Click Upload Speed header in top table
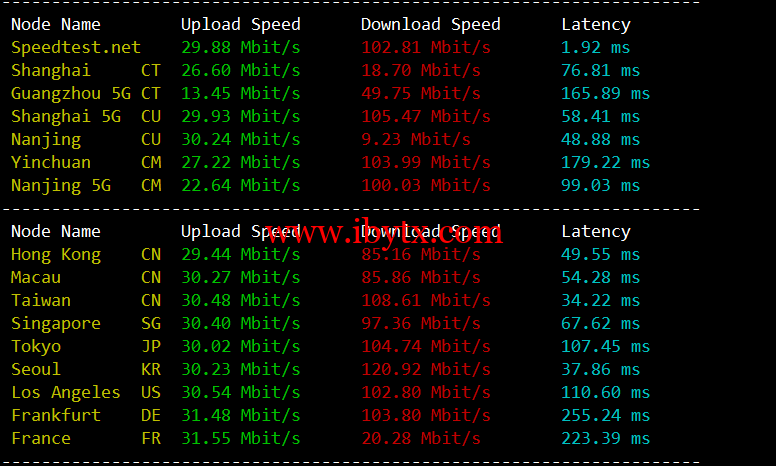 [241, 24]
